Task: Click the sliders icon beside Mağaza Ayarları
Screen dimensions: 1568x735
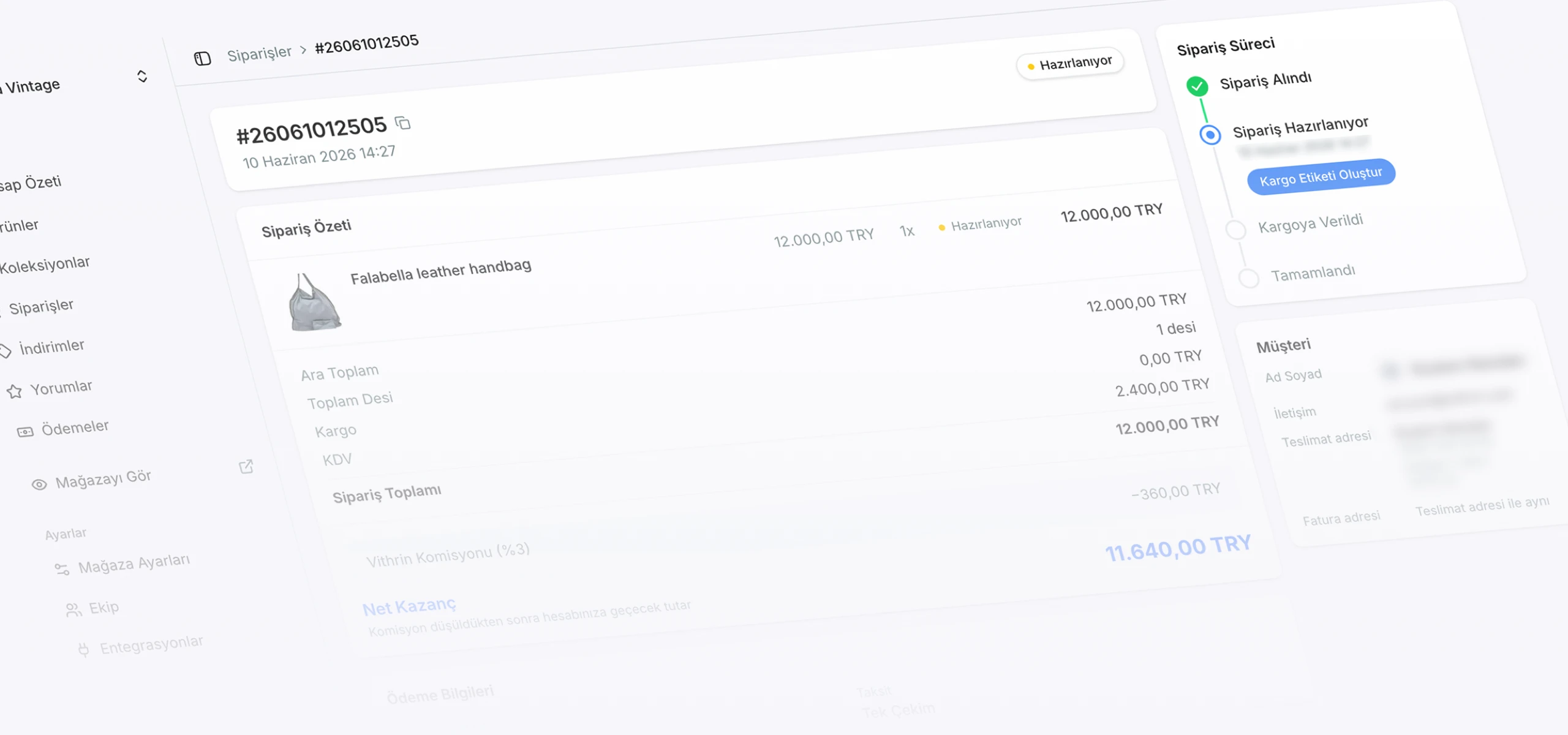Action: (62, 569)
